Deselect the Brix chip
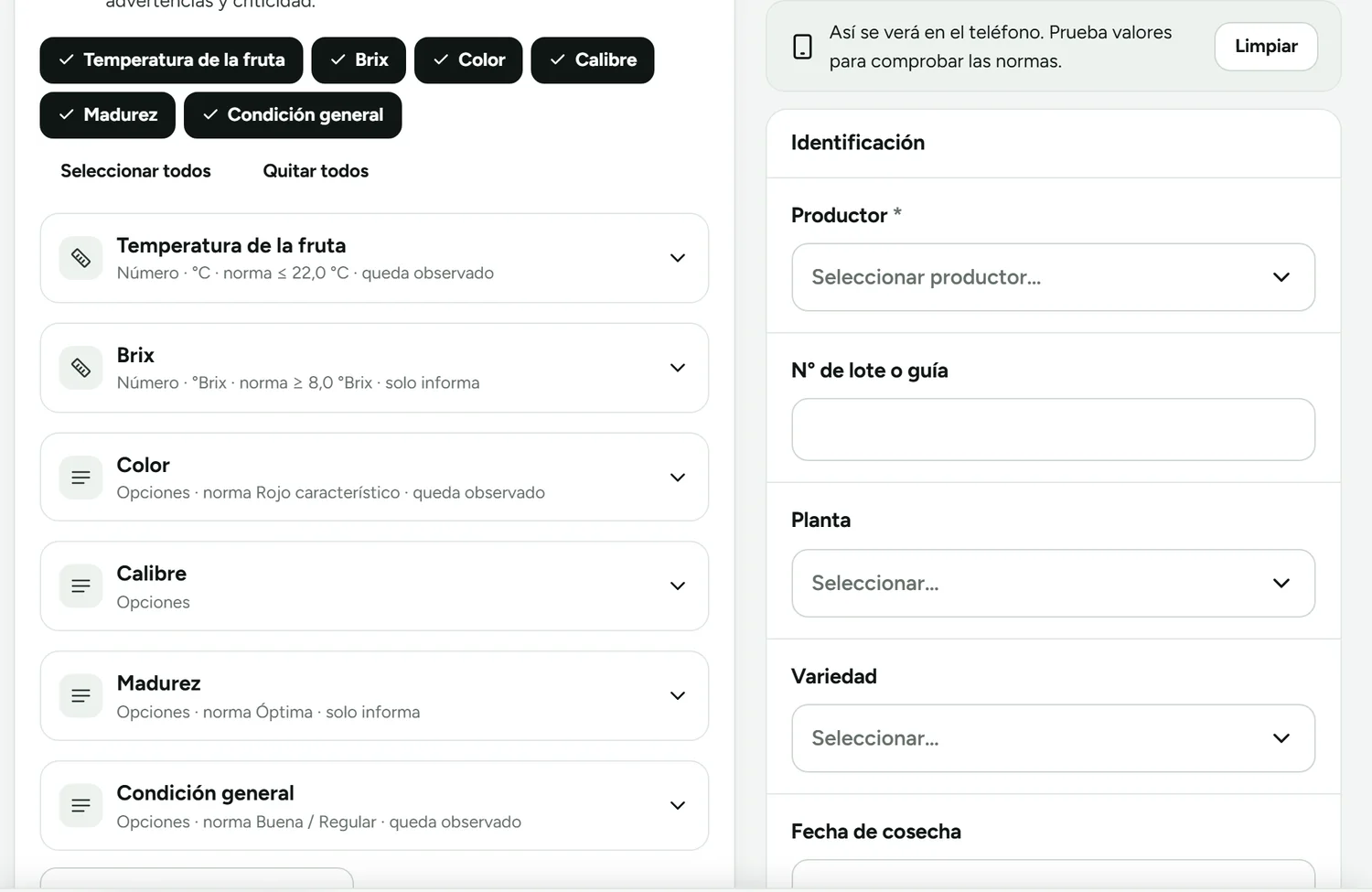Viewport: 1372px width, 892px height. click(359, 60)
